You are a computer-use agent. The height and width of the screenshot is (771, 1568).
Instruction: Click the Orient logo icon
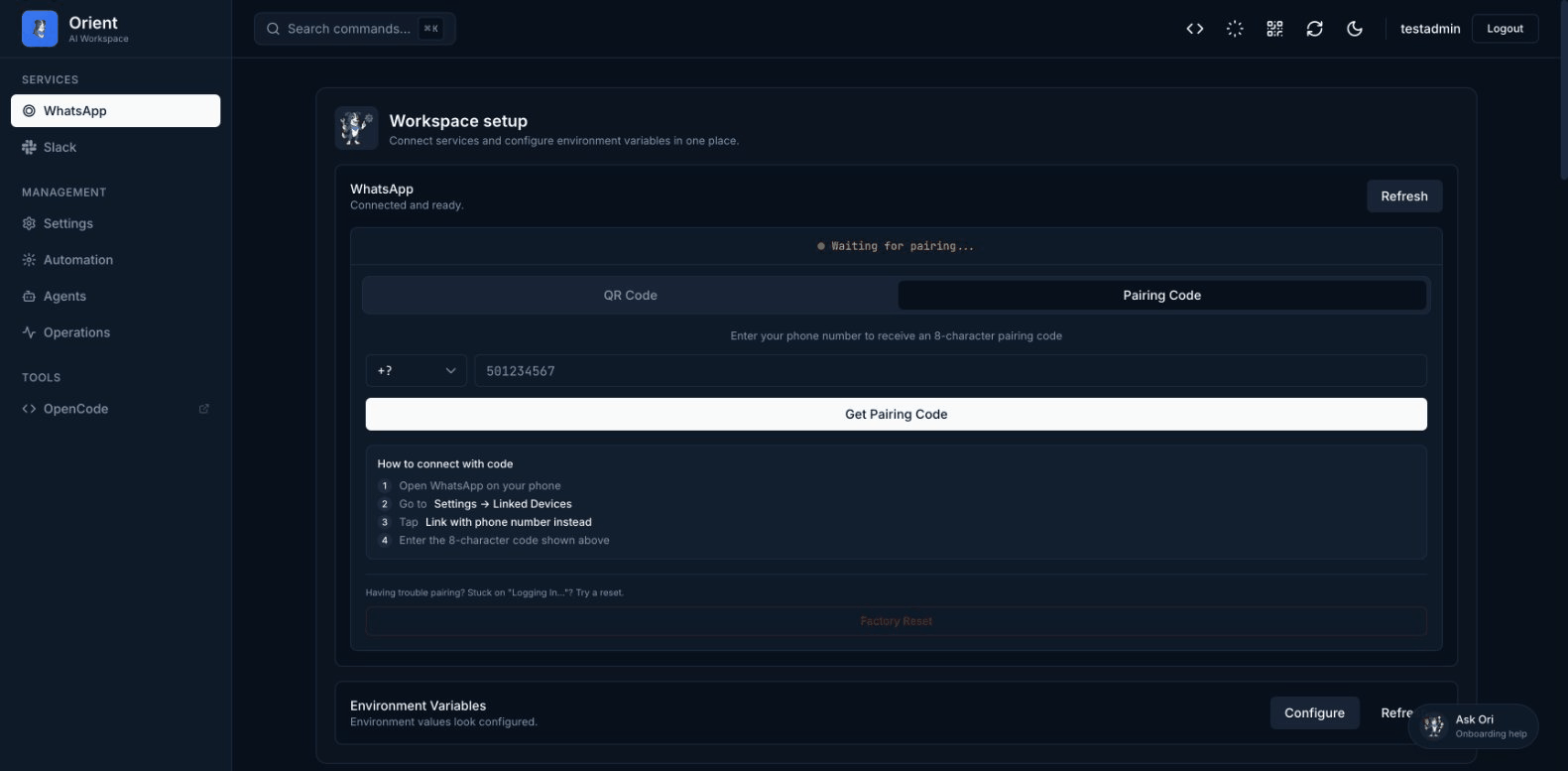coord(40,29)
